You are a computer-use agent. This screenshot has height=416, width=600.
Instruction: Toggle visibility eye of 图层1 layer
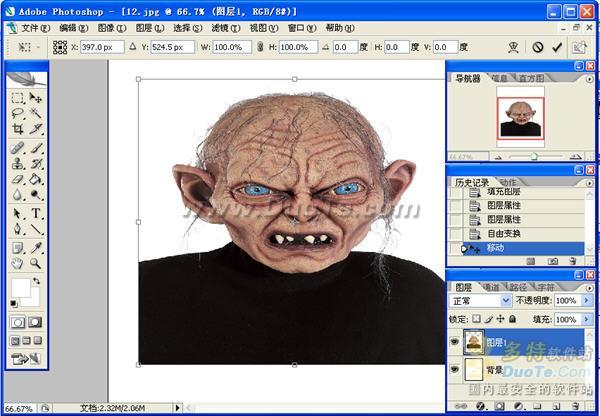click(x=454, y=341)
